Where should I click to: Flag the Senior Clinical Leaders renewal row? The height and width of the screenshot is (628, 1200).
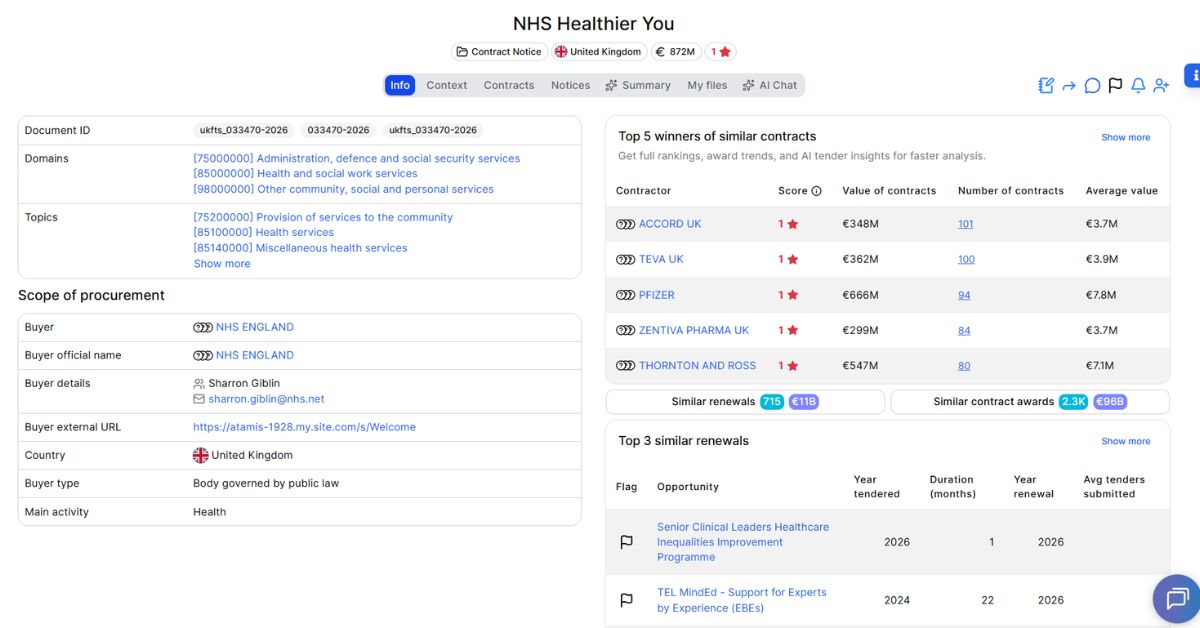tap(627, 542)
